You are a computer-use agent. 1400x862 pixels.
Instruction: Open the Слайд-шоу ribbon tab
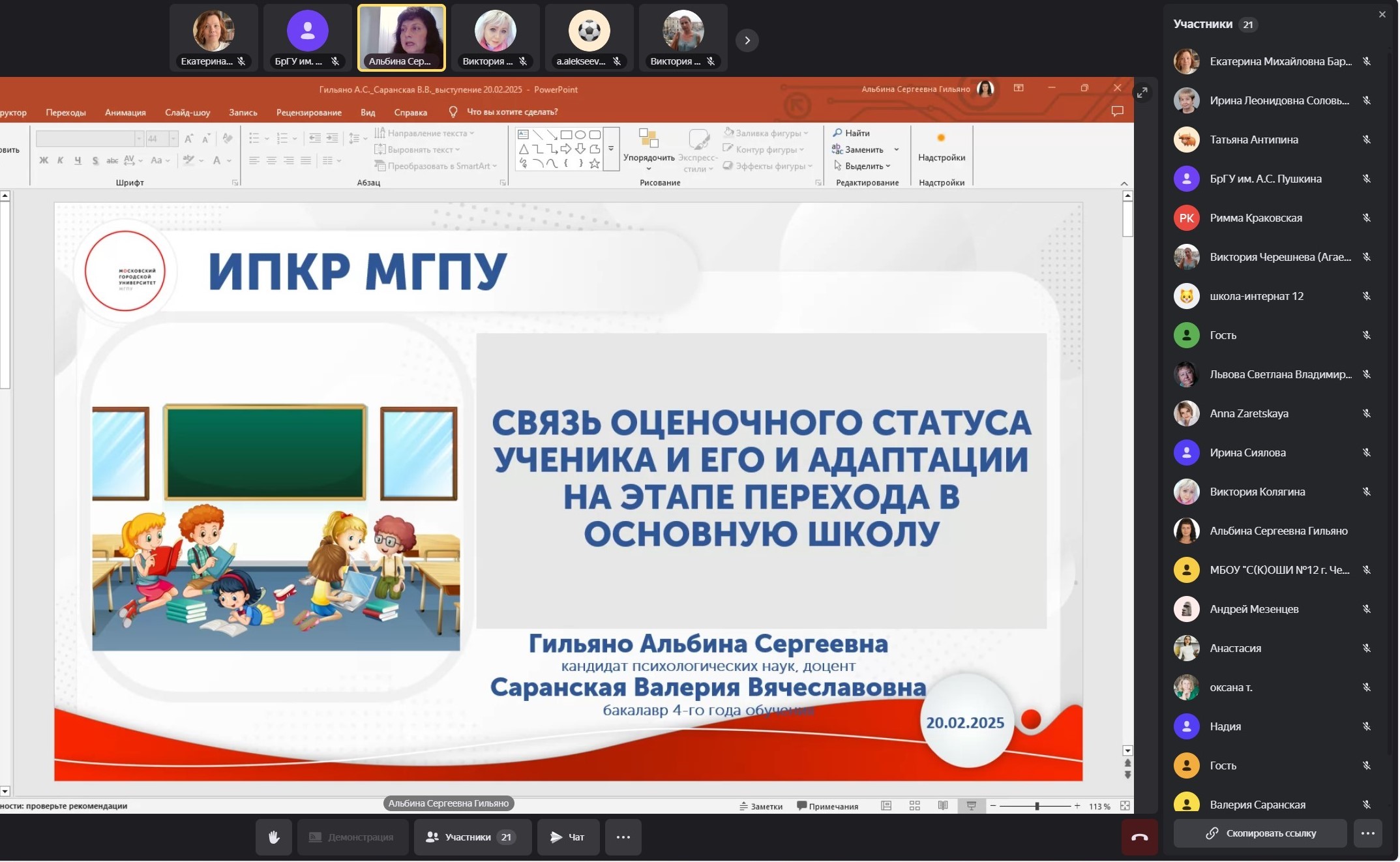coord(187,112)
